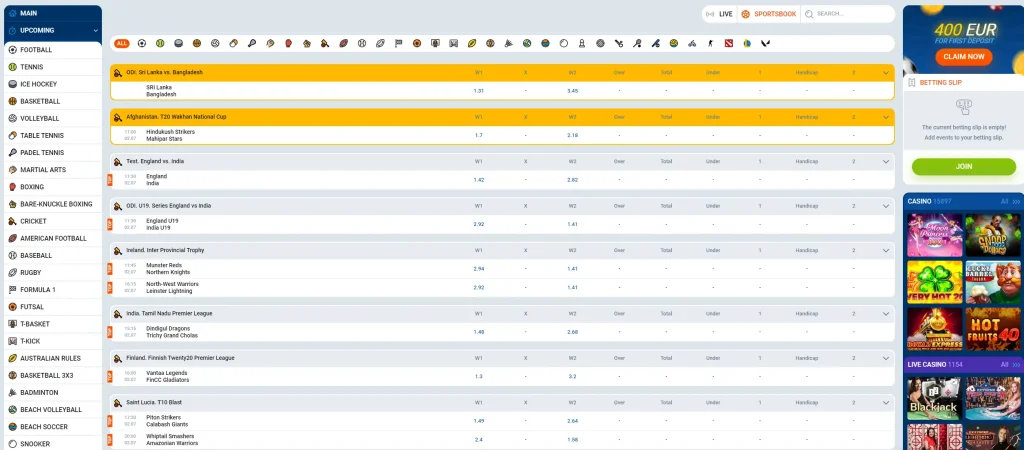The height and width of the screenshot is (450, 1024).
Task: Collapse the Saint Lucia T10 Blast section
Action: pos(886,403)
